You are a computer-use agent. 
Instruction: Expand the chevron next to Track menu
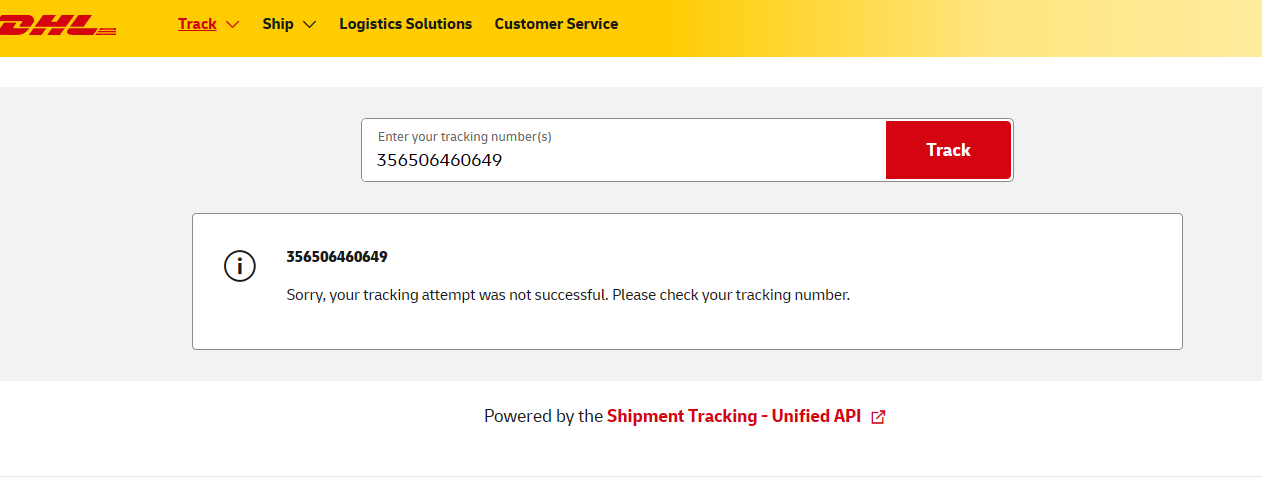(233, 25)
